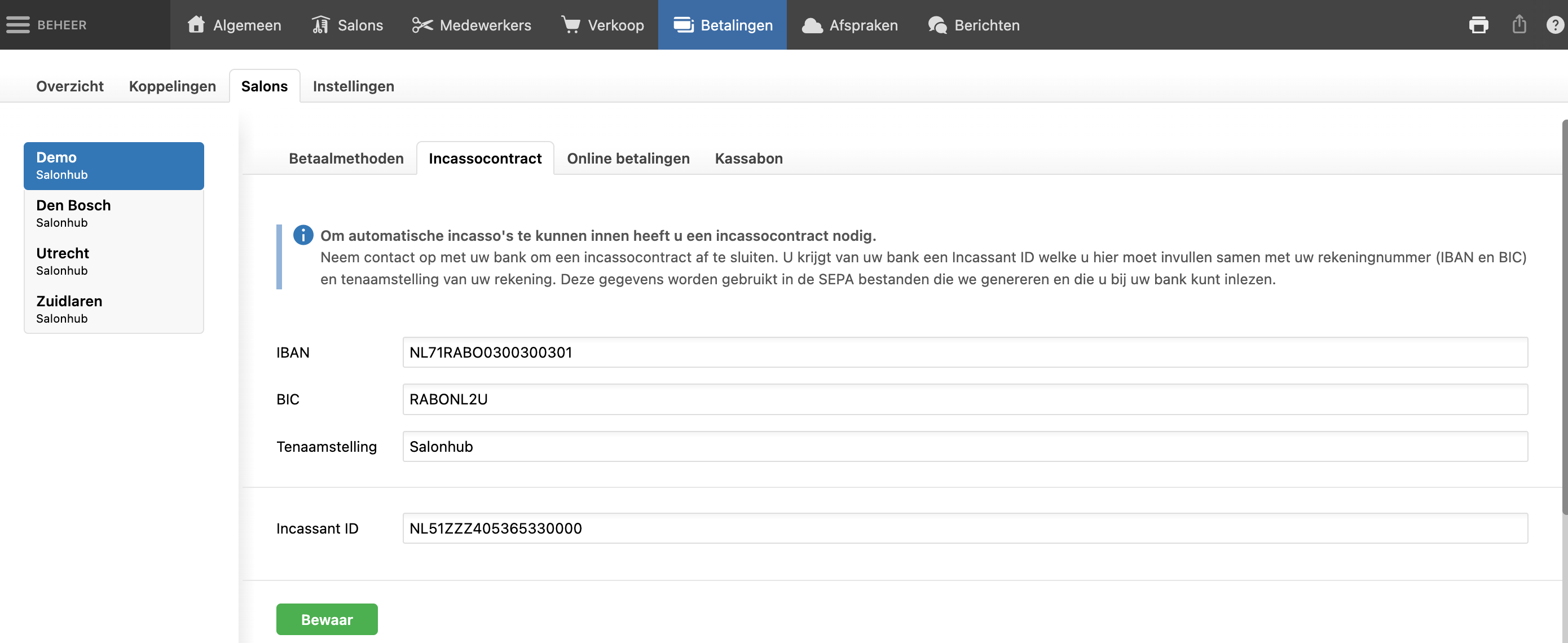Open the Berichten section
The height and width of the screenshot is (643, 1568).
(974, 25)
